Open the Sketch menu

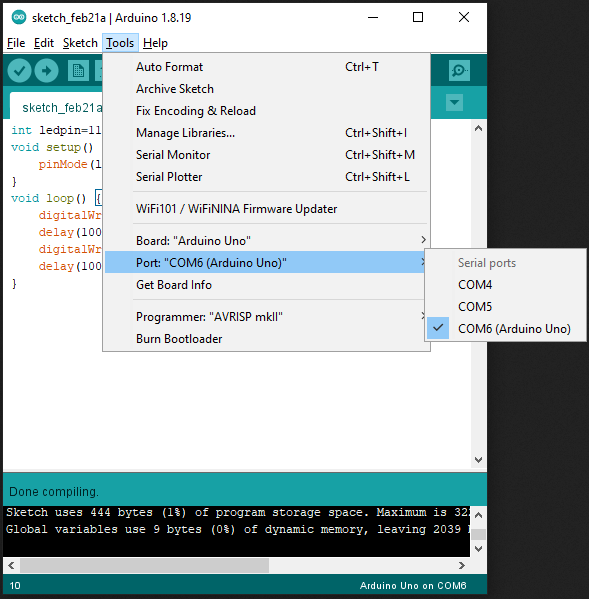coord(80,43)
